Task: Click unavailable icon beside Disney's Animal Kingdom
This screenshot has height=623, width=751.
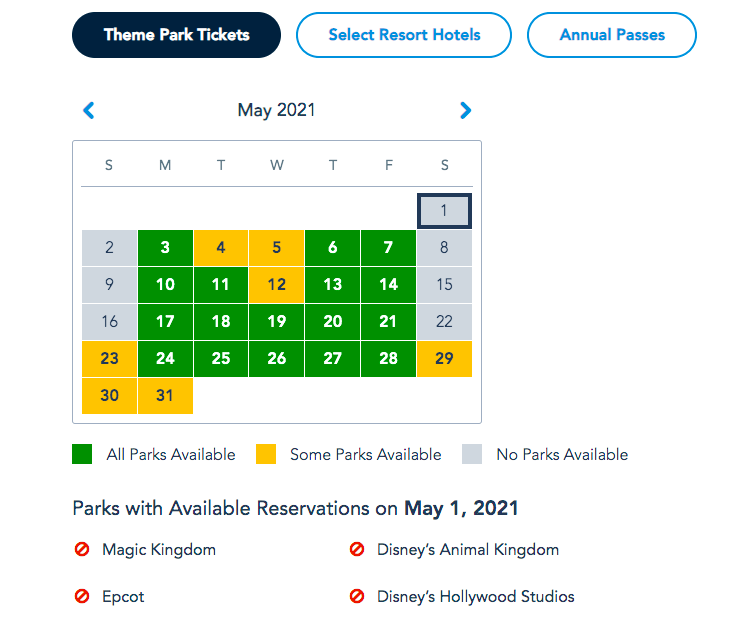Action: coord(357,549)
